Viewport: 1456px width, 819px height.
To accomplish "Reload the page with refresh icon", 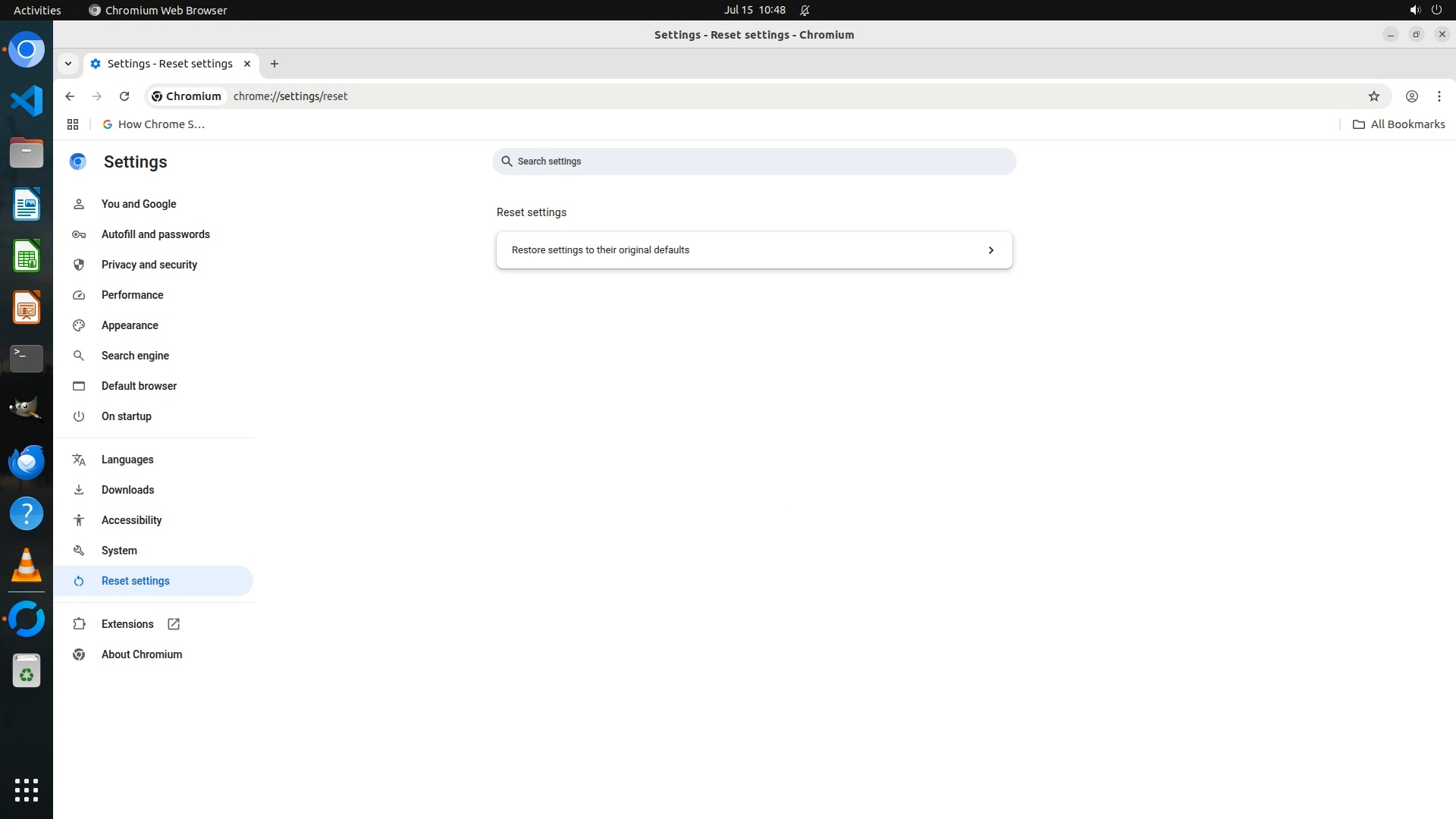I will 124,96.
